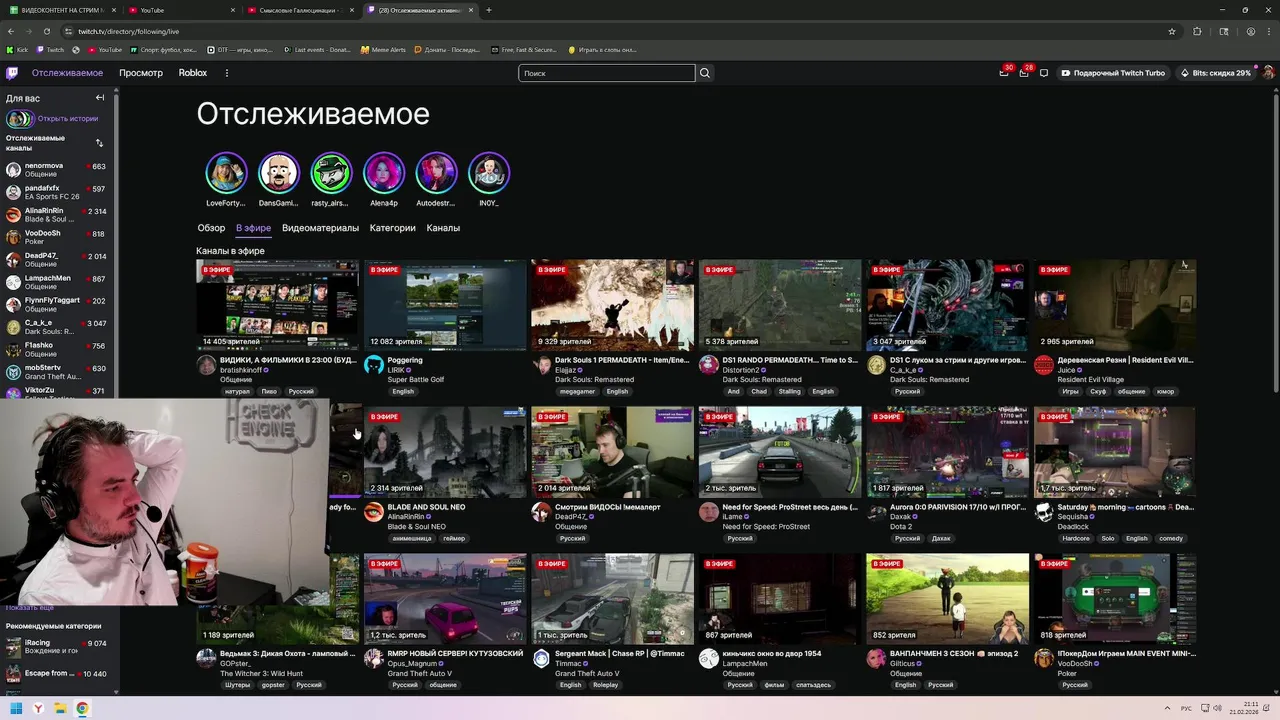Open Windows Start menu

16,709
